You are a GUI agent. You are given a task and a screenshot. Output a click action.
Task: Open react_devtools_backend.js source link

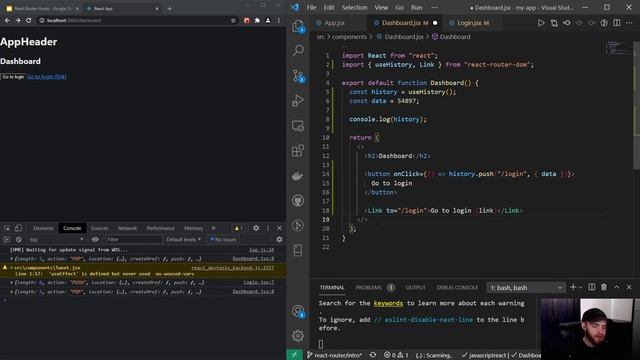click(233, 268)
